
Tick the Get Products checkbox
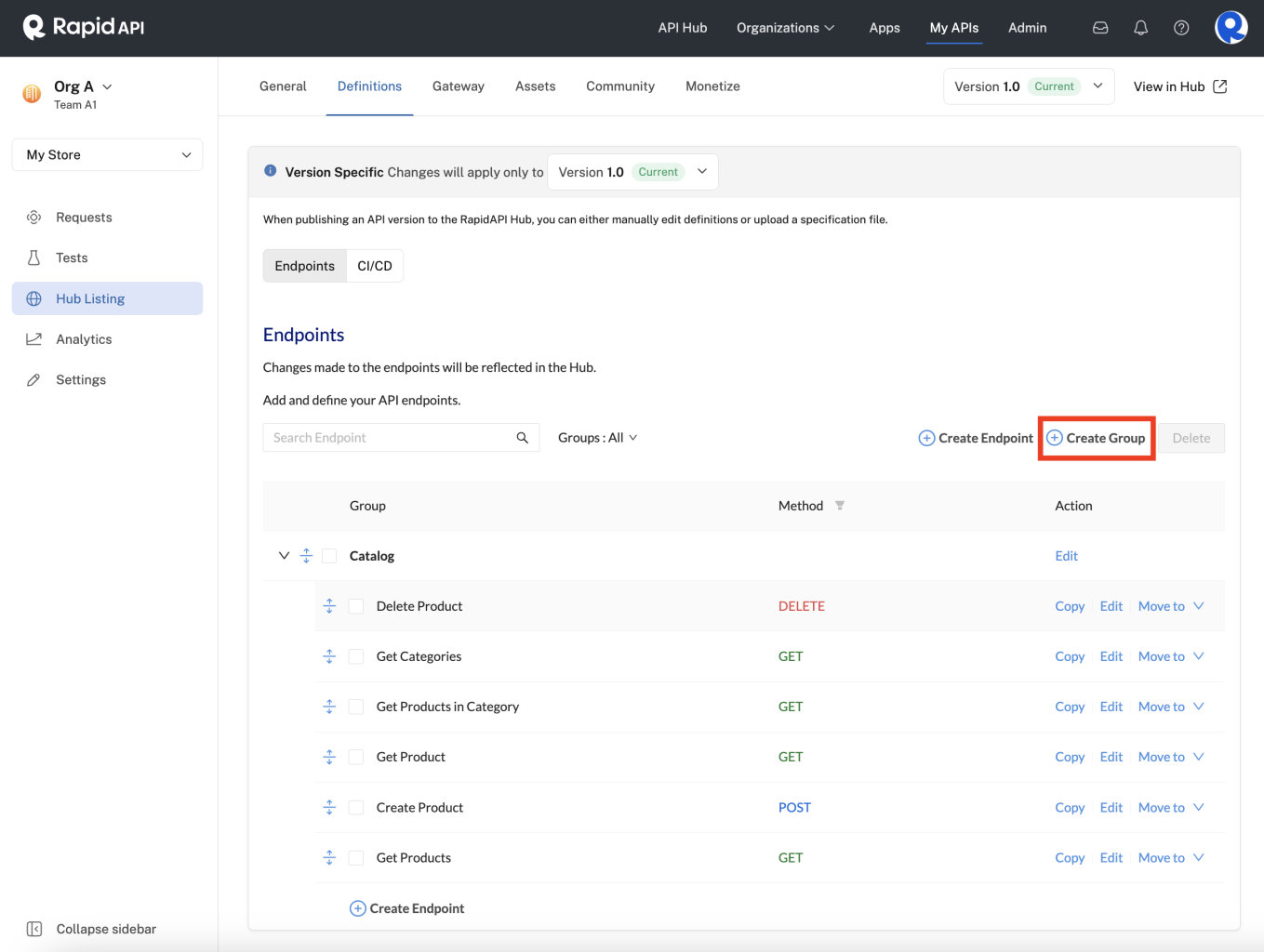pyautogui.click(x=356, y=857)
